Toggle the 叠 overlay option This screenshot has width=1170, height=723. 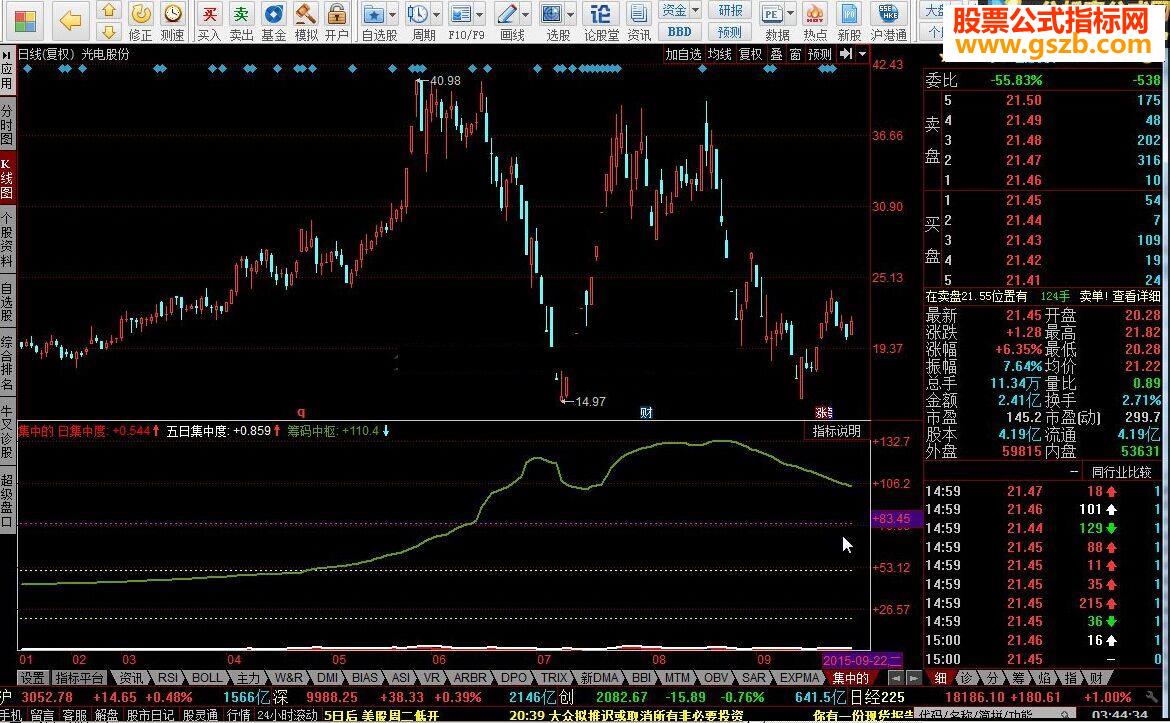coord(776,54)
